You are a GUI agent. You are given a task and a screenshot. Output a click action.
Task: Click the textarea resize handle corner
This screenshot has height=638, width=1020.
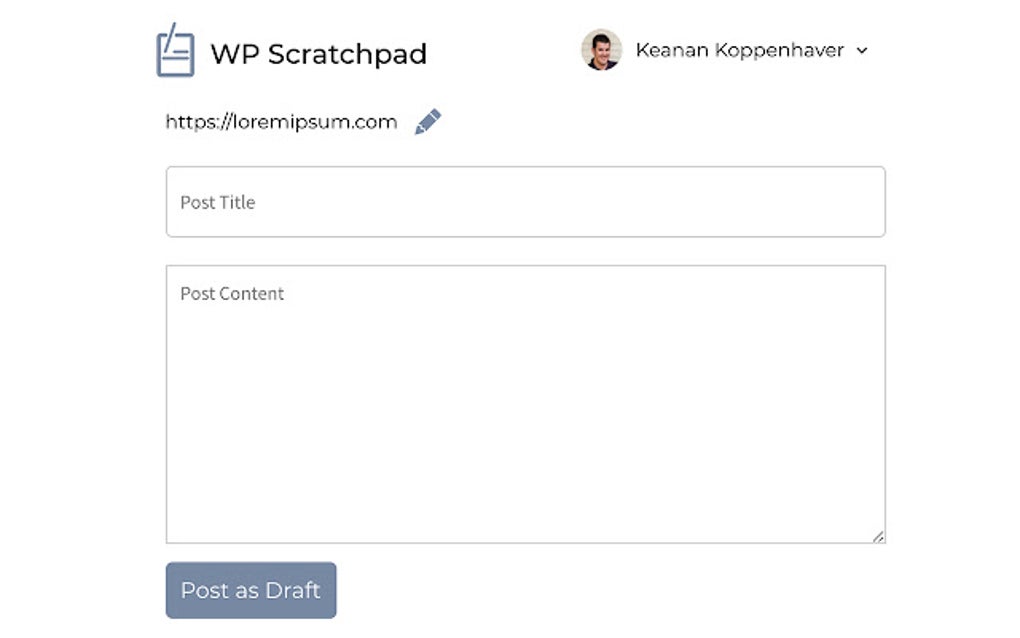coord(879,535)
